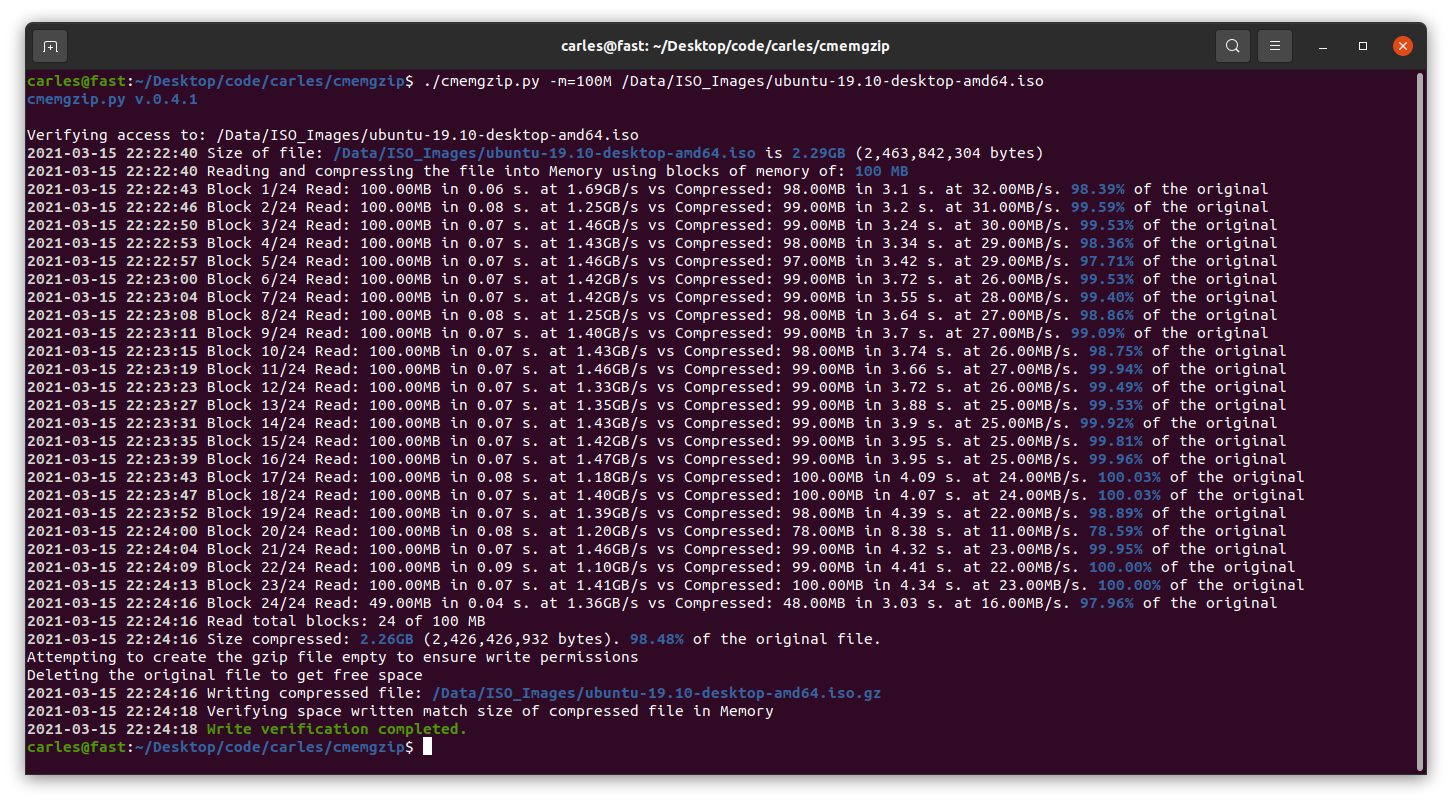Click 99.94% on the Block 11/24 line
Image resolution: width=1452 pixels, height=803 pixels.
click(1115, 369)
